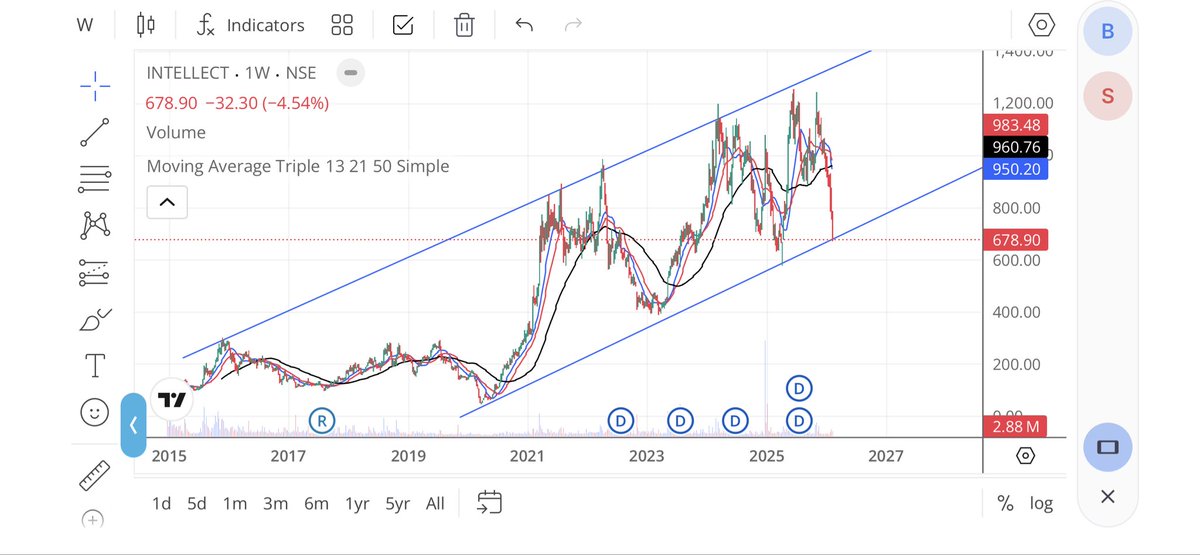Open the Indicators menu
This screenshot has height=555, width=1200.
coord(250,25)
